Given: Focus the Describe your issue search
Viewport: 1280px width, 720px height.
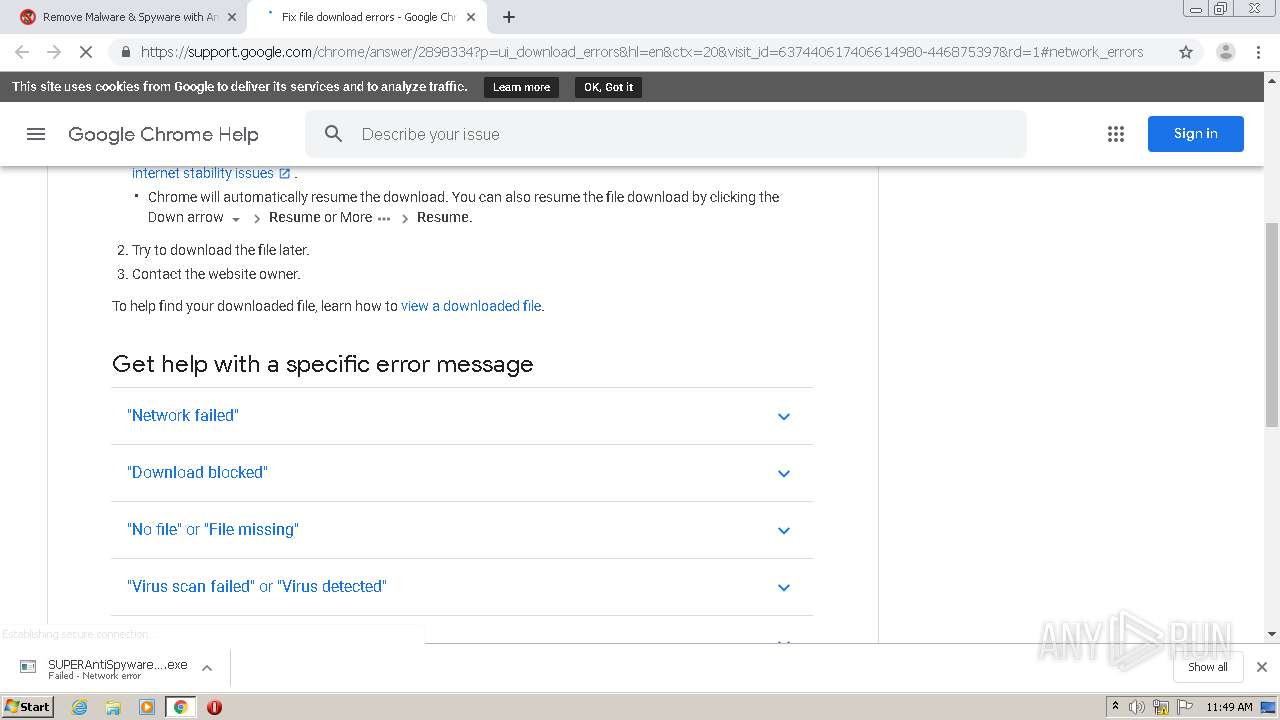Looking at the screenshot, I should pyautogui.click(x=666, y=134).
